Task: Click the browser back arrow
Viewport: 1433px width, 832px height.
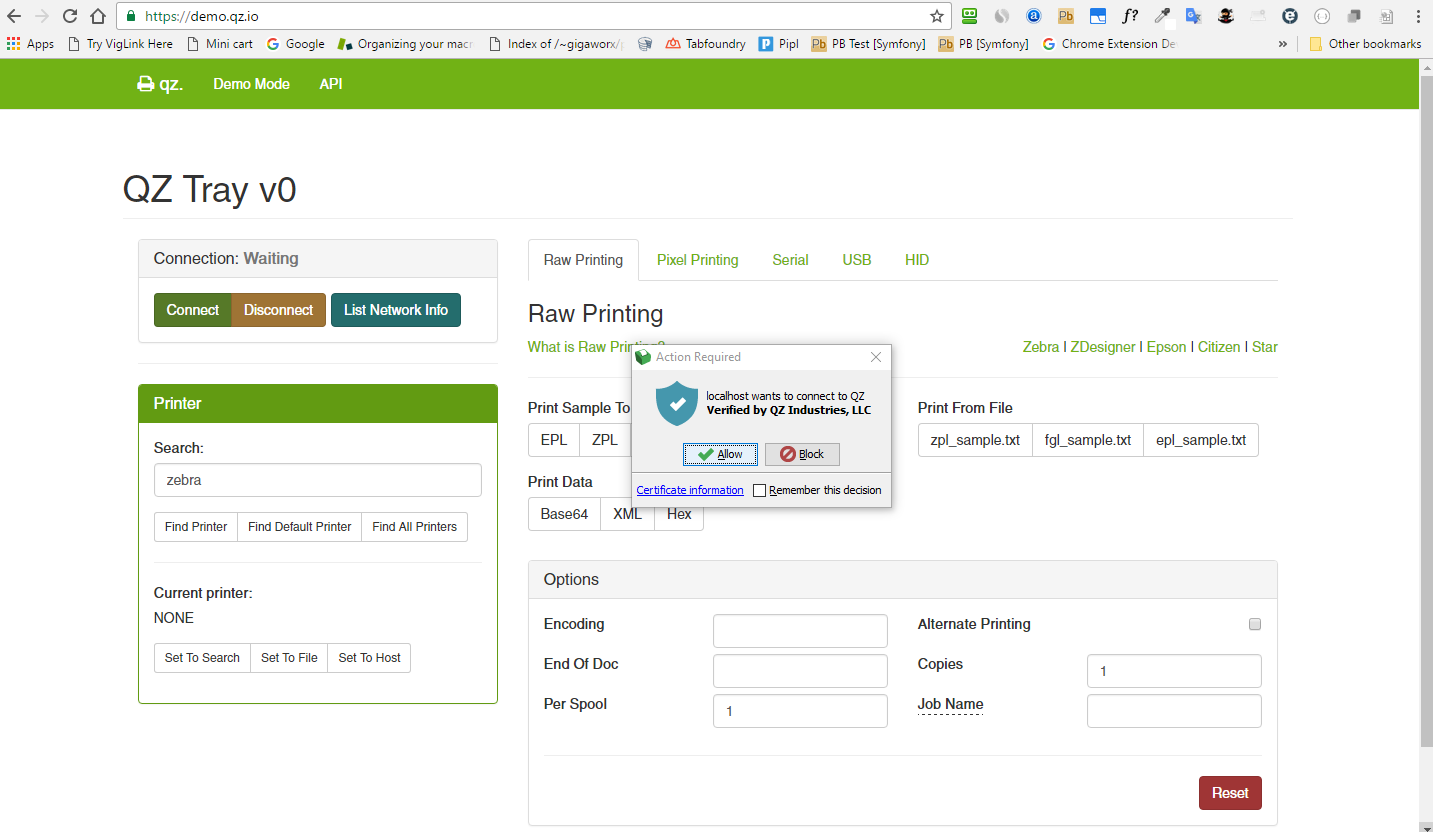Action: click(14, 16)
